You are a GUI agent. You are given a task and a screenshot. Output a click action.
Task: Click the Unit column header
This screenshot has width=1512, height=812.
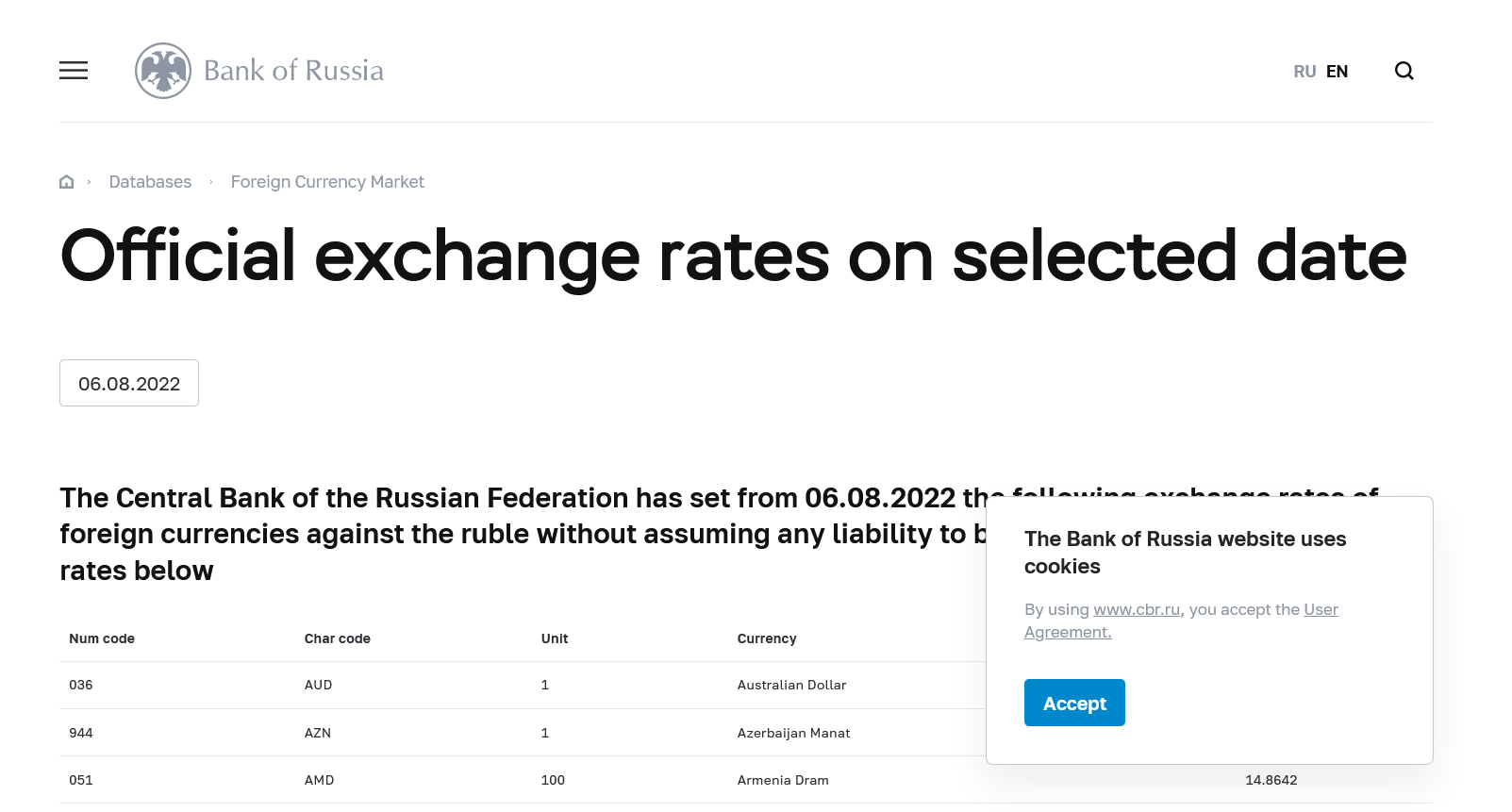tap(555, 638)
